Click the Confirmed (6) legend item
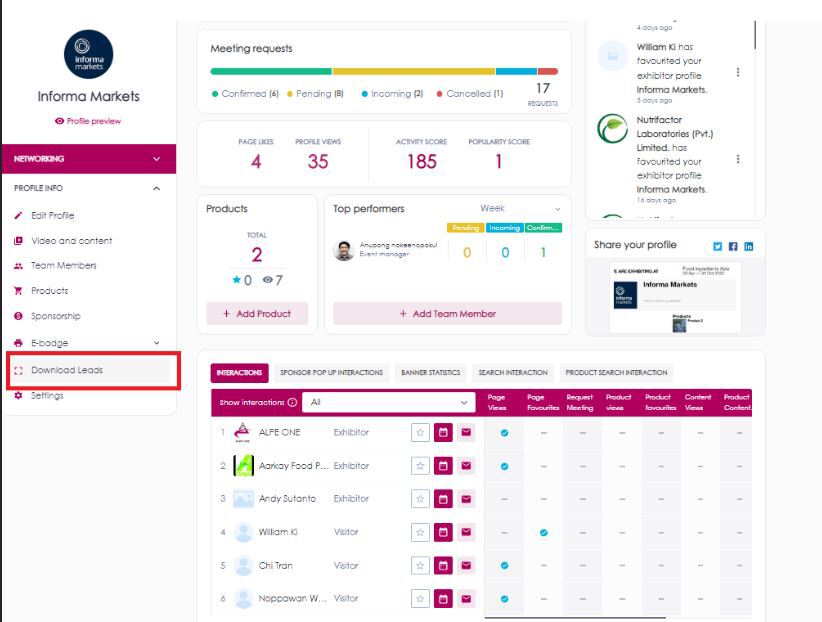The width and height of the screenshot is (822, 622). coord(245,94)
